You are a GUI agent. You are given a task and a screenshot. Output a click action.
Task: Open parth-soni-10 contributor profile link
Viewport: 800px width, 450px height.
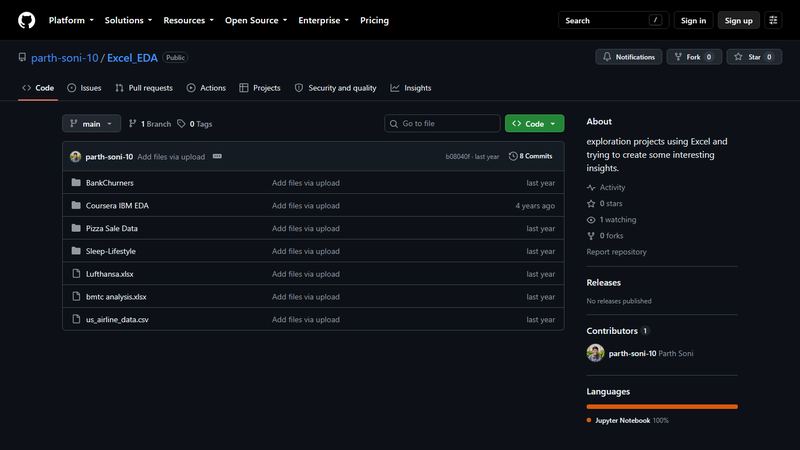(x=633, y=353)
